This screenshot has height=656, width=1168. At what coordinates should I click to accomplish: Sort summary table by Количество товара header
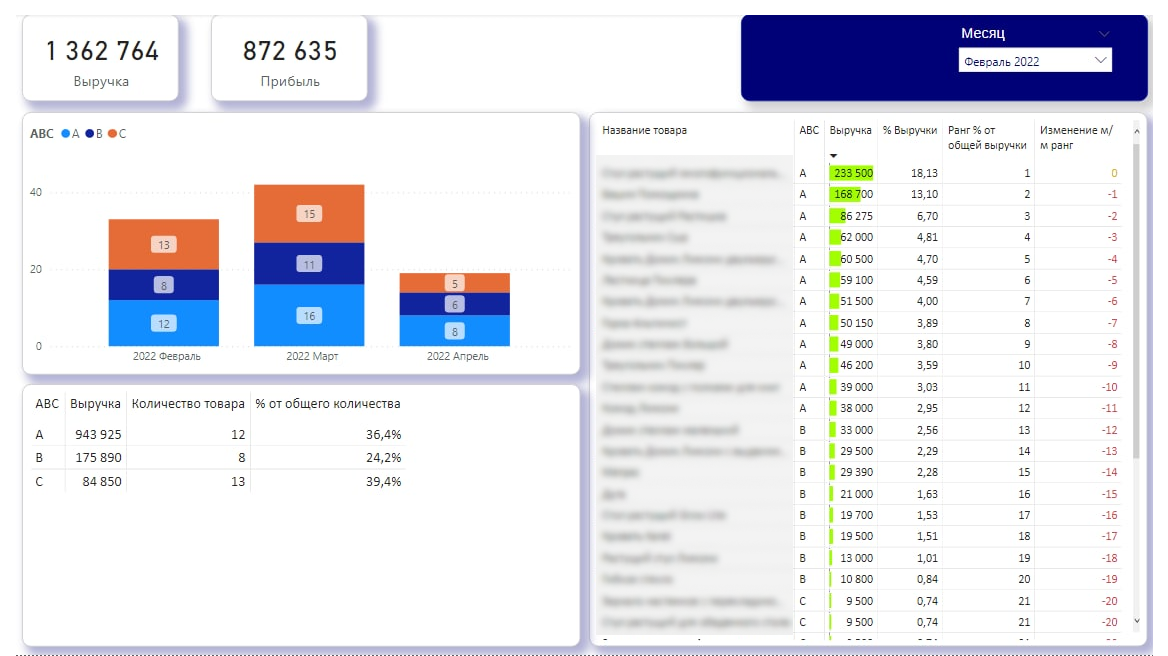point(188,404)
